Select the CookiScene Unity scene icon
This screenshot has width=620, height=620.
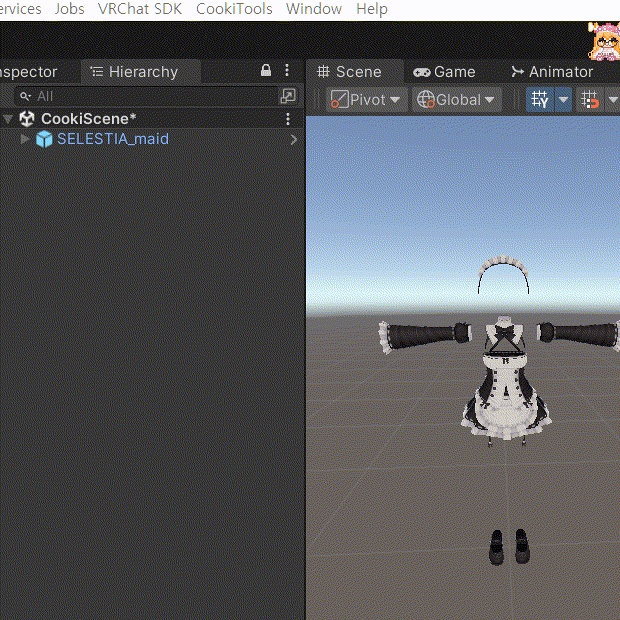tap(27, 119)
